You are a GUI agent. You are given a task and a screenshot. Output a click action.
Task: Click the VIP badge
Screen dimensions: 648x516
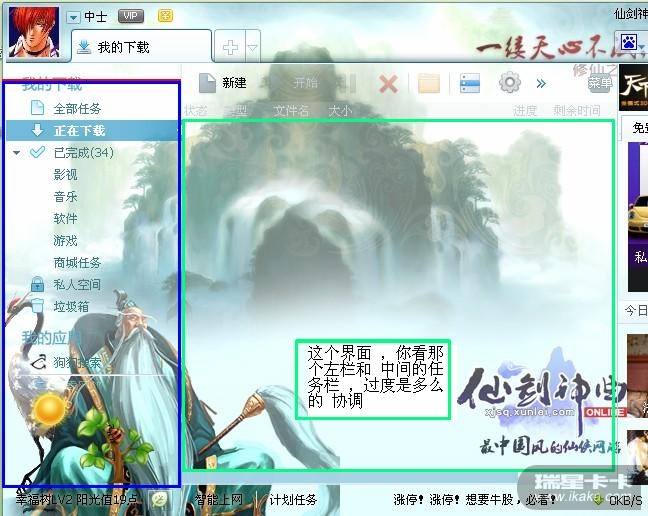[131, 16]
